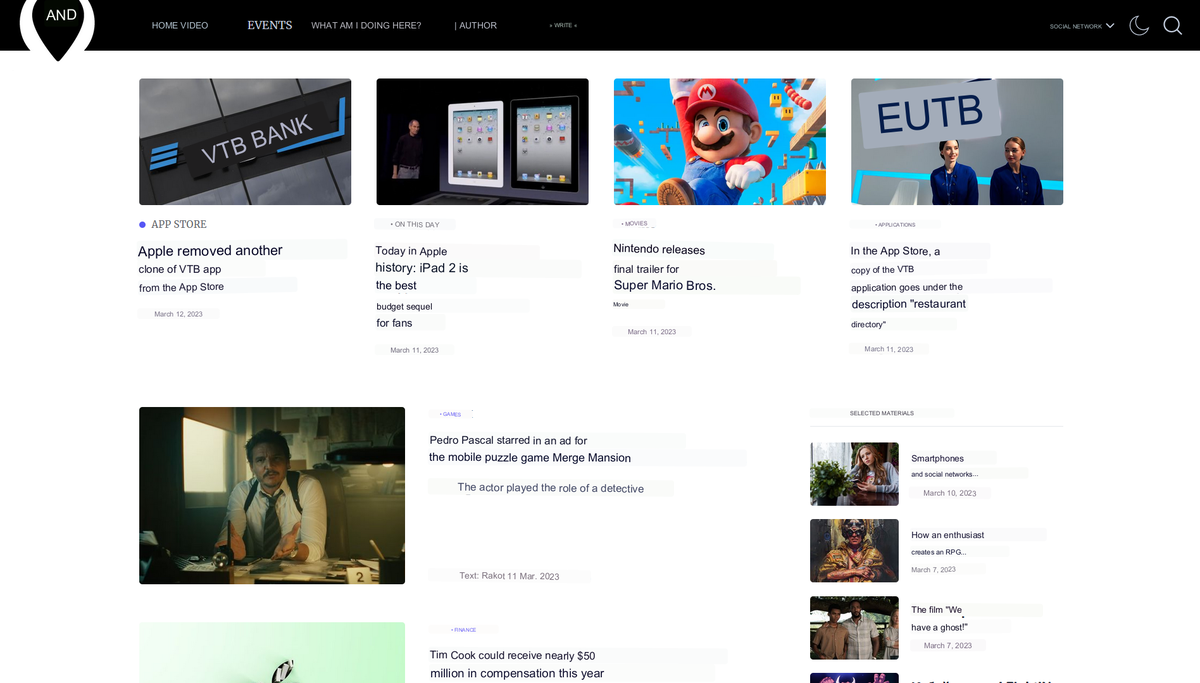This screenshot has width=1200, height=683.
Task: Click March 11, 2023 under restaurant-directory article
Action: pyautogui.click(x=889, y=349)
